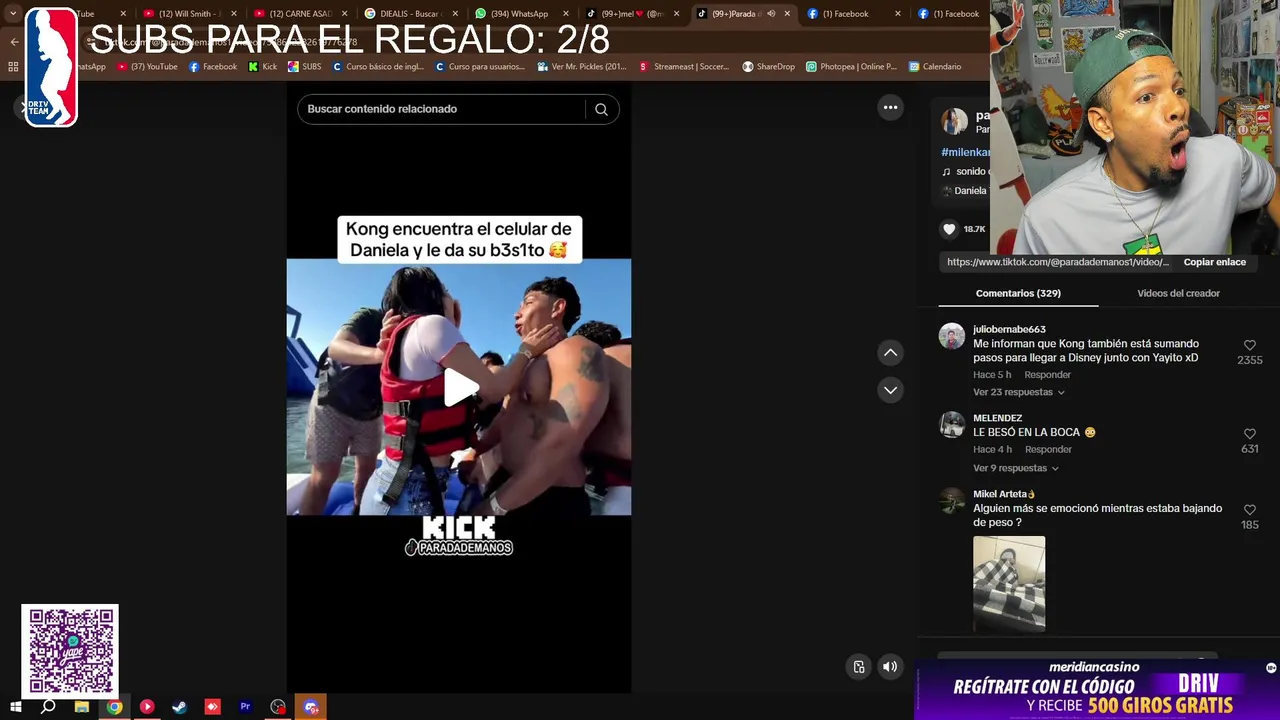Mute tab via speaker icon on Parada tab

point(771,14)
